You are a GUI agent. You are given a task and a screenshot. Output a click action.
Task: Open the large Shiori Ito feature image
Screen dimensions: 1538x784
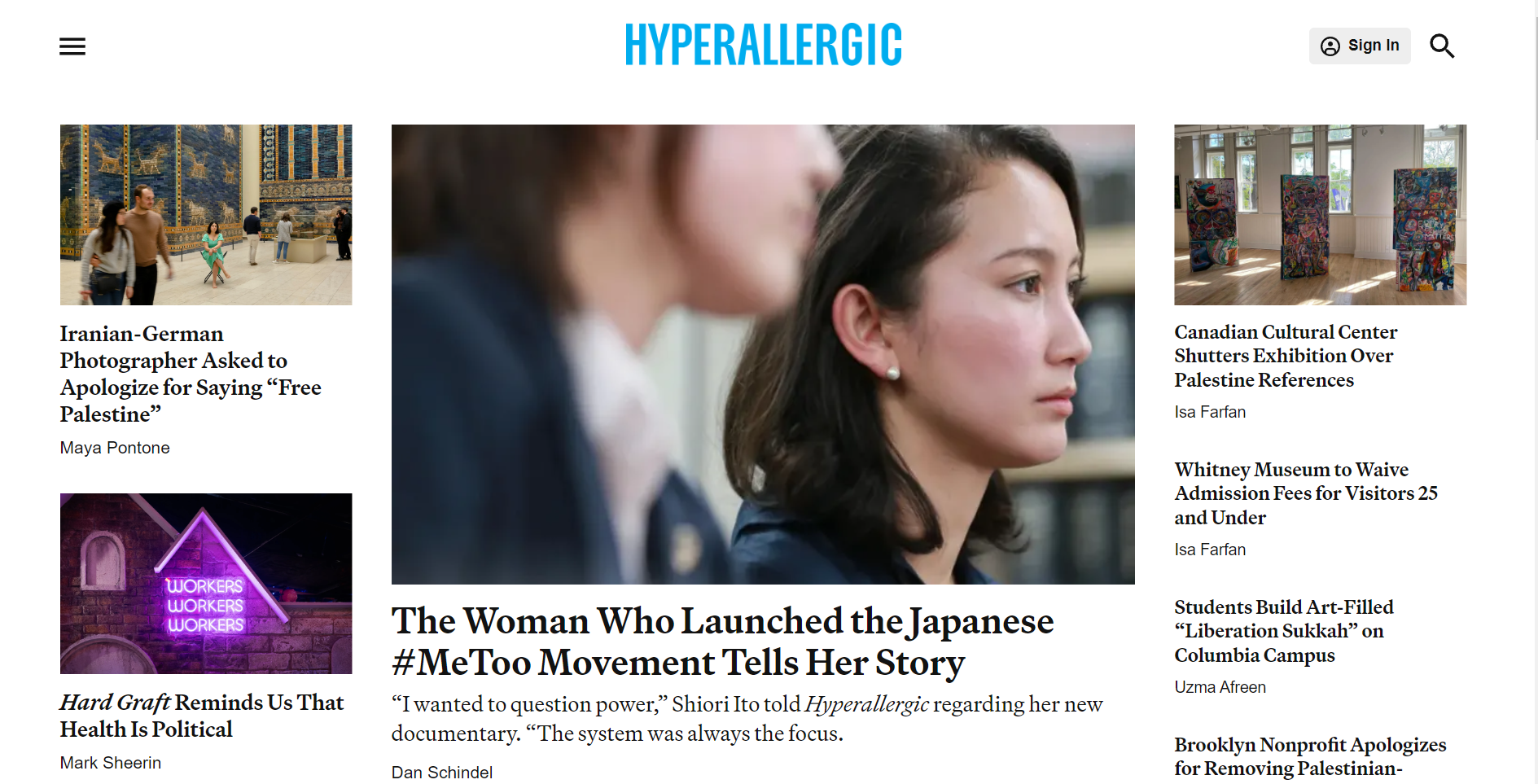pos(763,354)
